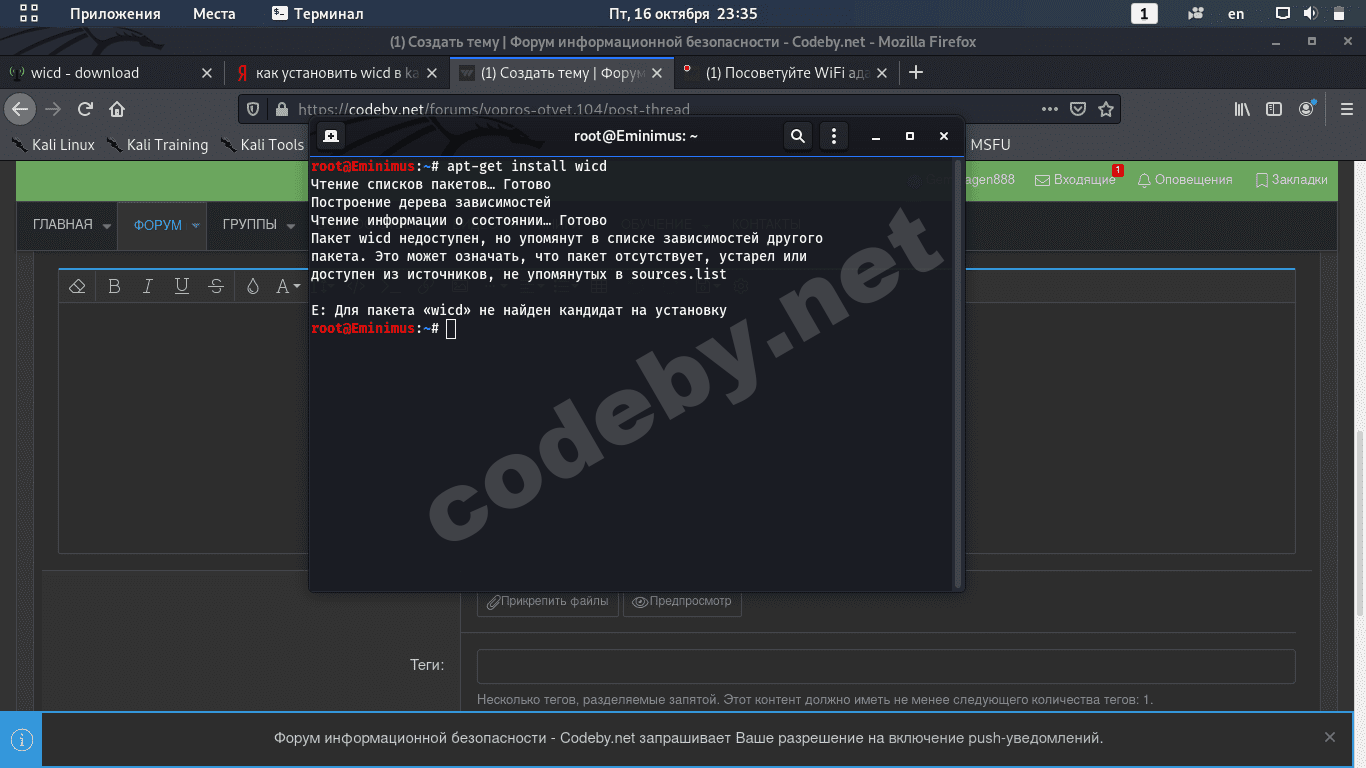
Task: Toggle underline formatting in the editor
Action: click(x=181, y=287)
